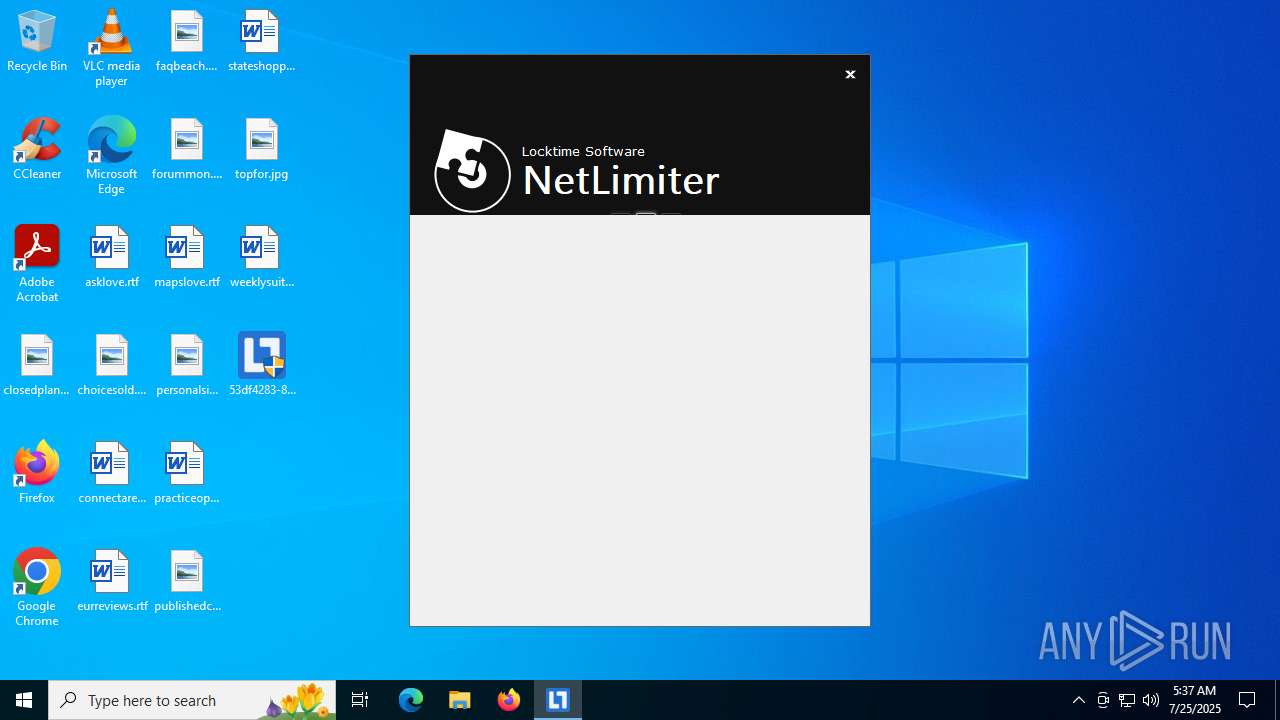Select practiceop Word document on desktop

click(x=187, y=474)
